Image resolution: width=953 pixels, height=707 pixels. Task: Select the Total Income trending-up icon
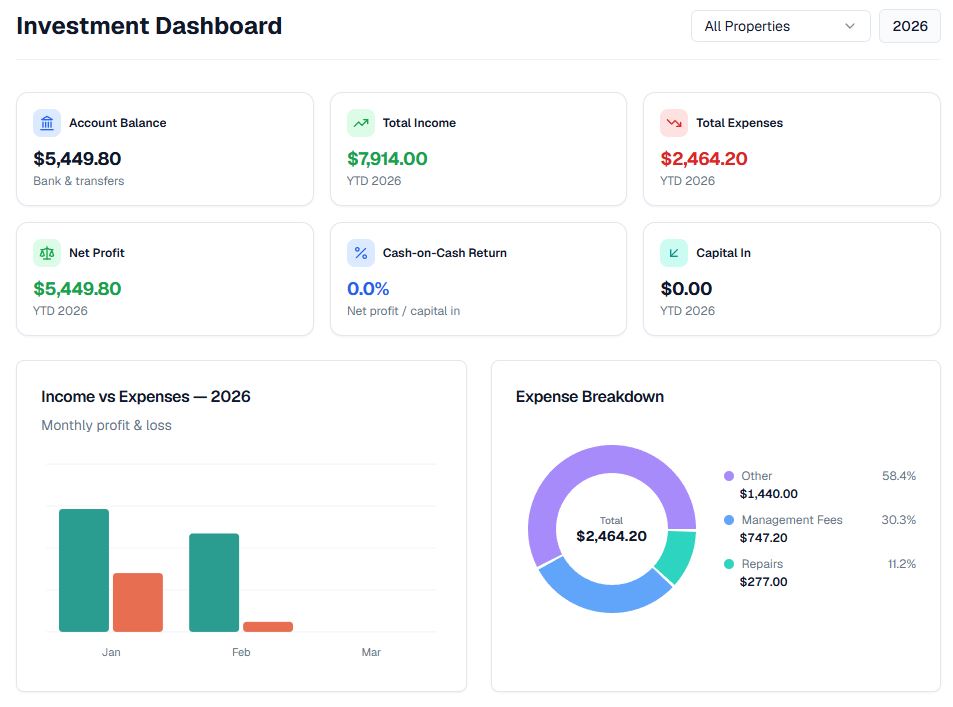point(359,122)
